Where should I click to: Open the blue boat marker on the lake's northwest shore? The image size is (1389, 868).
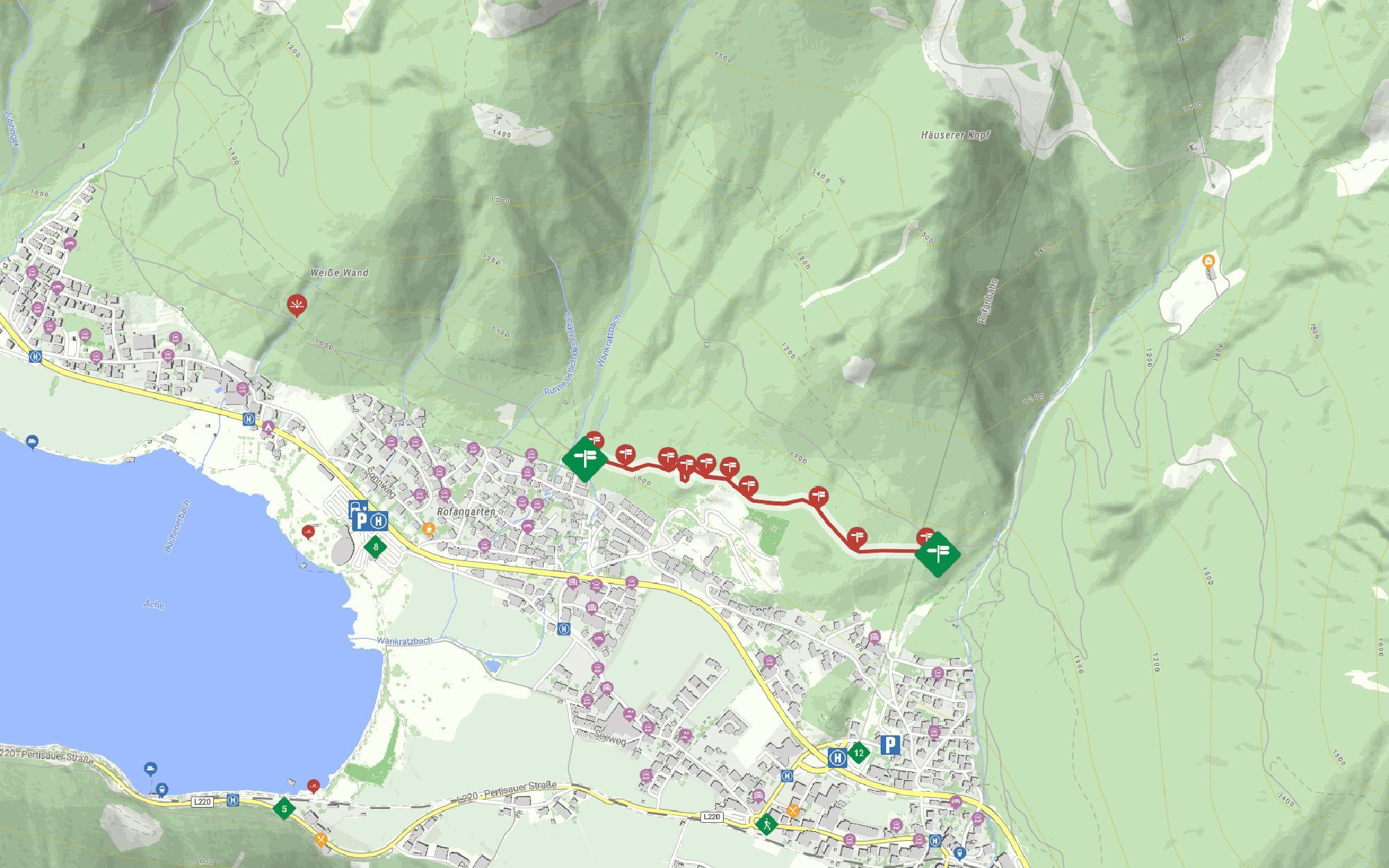[x=32, y=442]
